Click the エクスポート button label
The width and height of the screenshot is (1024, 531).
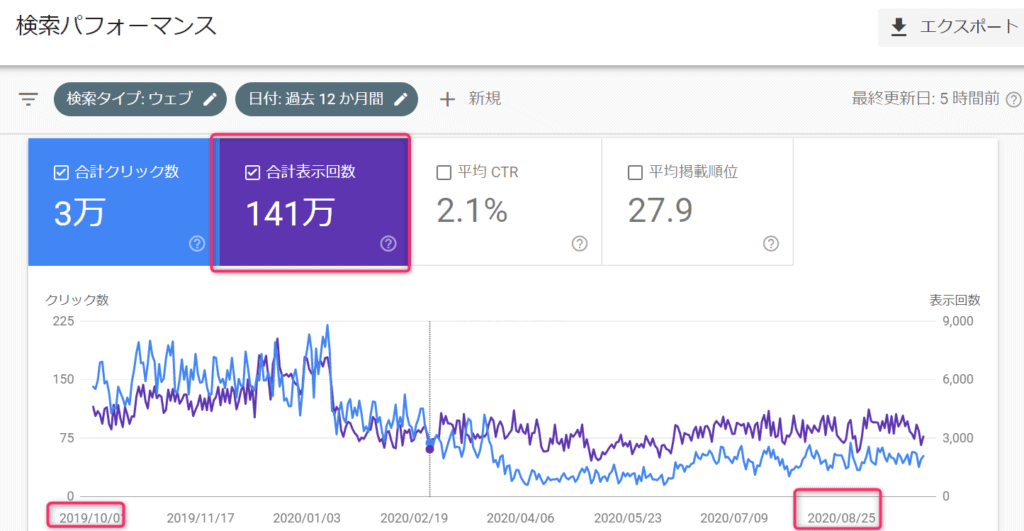pyautogui.click(x=969, y=27)
